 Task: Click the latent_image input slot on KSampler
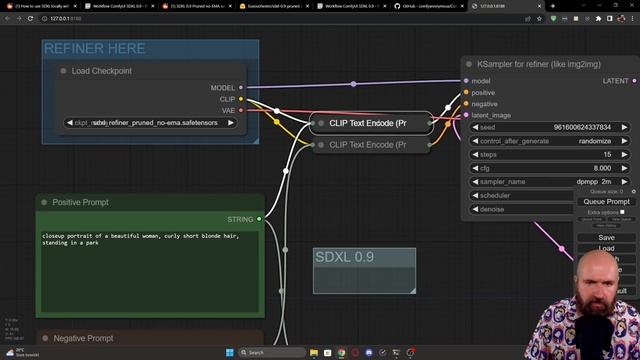point(466,115)
